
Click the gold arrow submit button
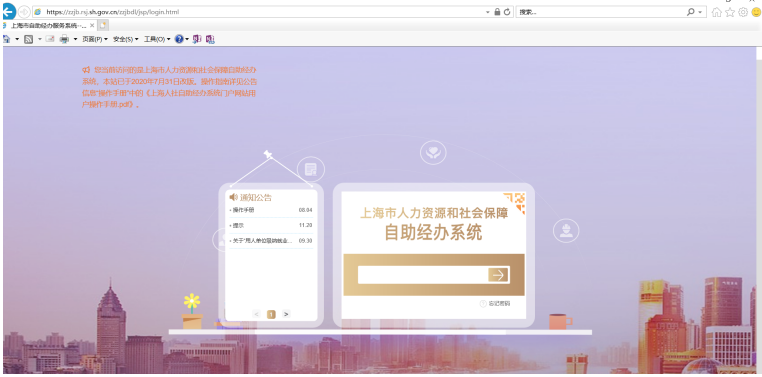click(498, 275)
